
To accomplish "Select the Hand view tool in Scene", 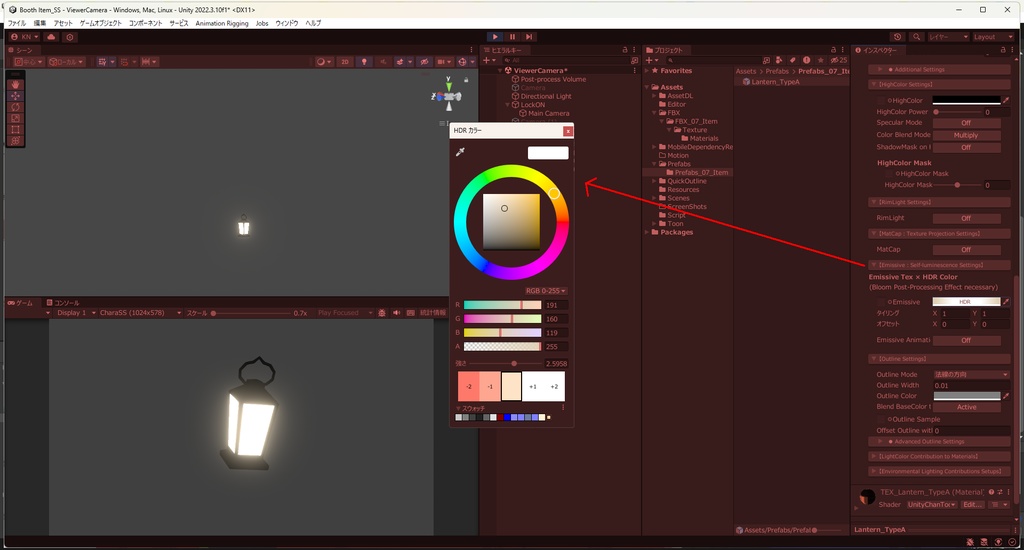I will tap(16, 84).
